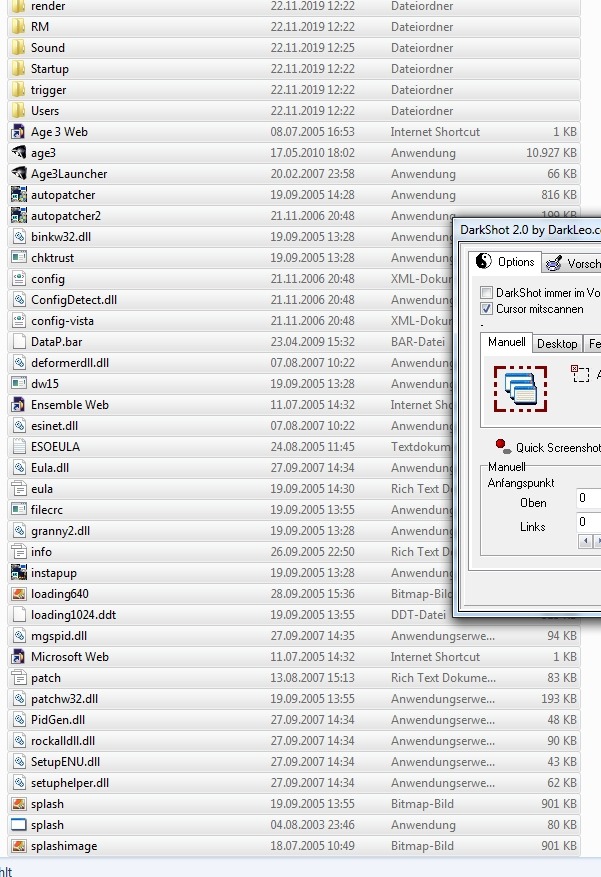Uncheck the Cursor mitscannen checkbox
Viewport: 601px width, 877px height.
pos(486,309)
